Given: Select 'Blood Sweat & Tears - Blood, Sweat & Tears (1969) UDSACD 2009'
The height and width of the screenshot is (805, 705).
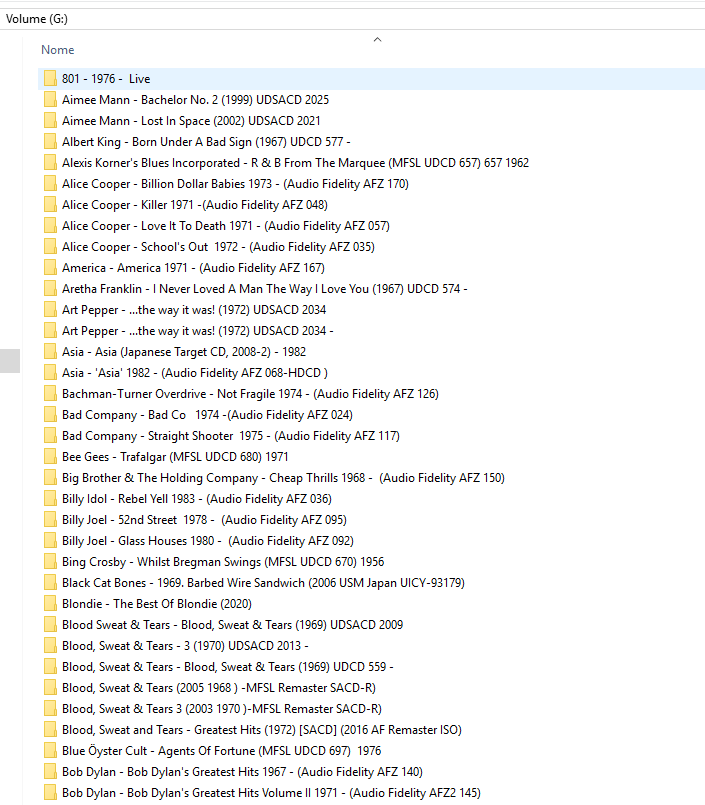Looking at the screenshot, I should (233, 625).
